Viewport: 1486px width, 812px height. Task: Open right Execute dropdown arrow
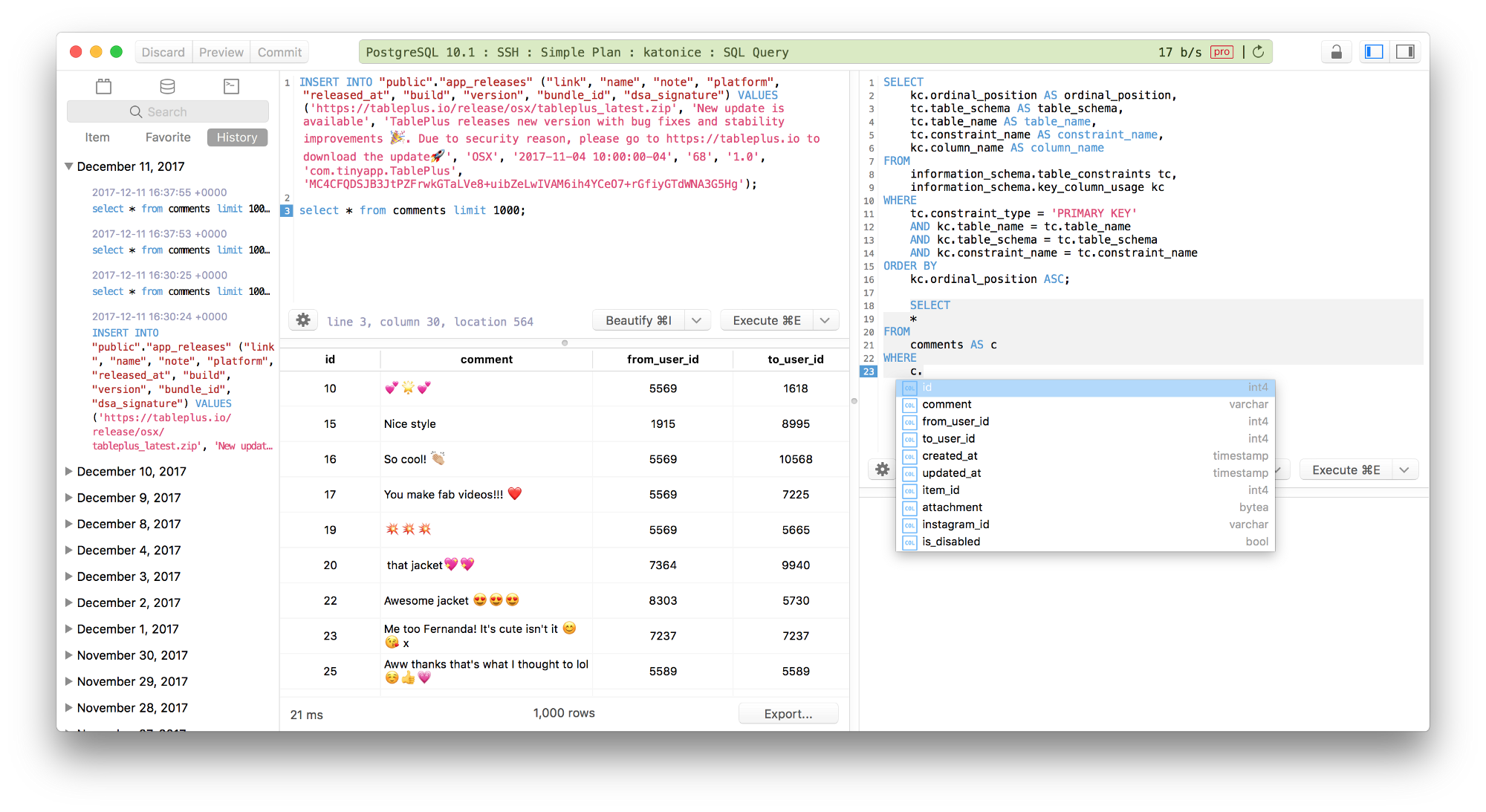[1404, 470]
